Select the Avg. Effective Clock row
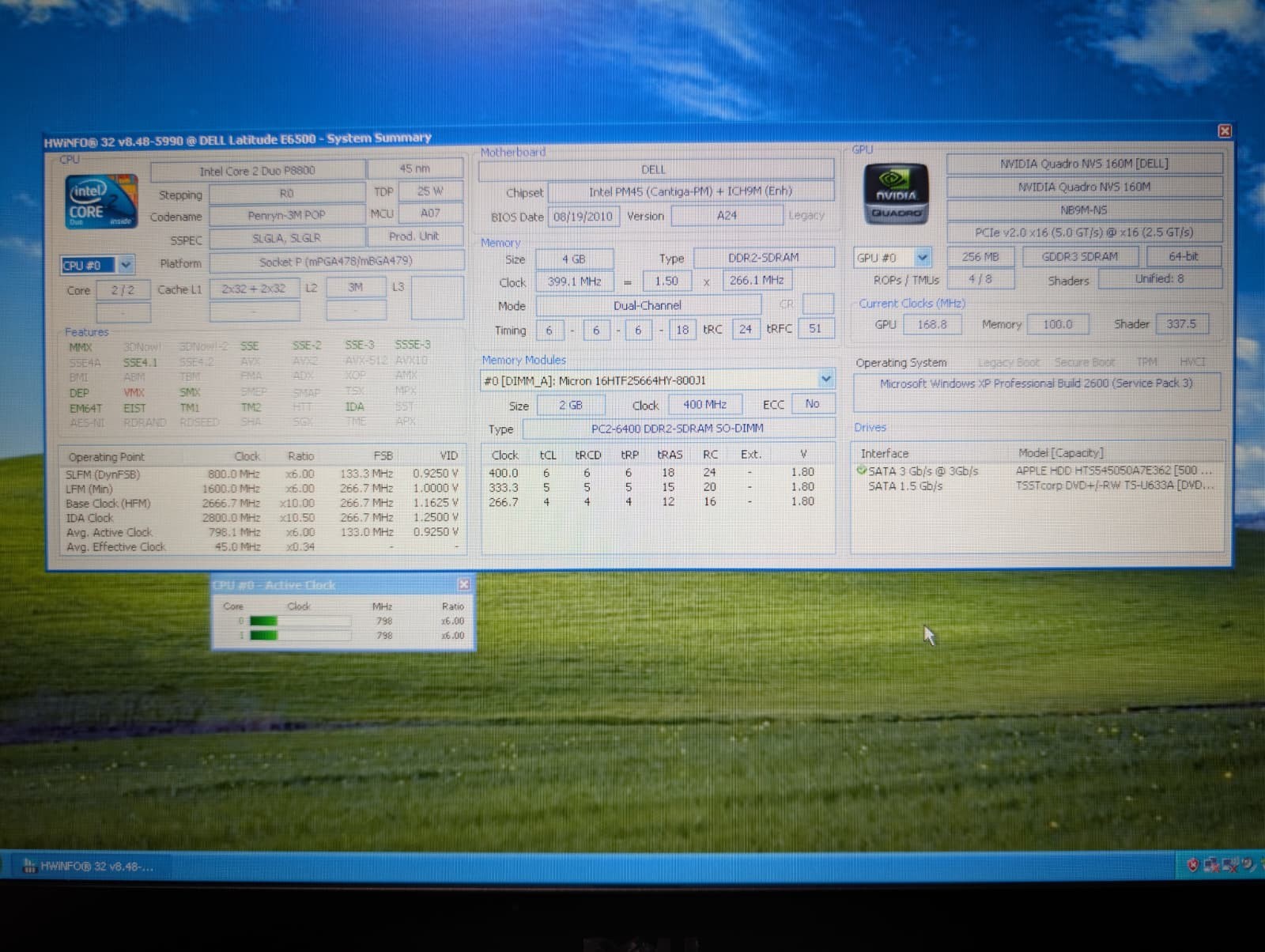 click(x=262, y=546)
